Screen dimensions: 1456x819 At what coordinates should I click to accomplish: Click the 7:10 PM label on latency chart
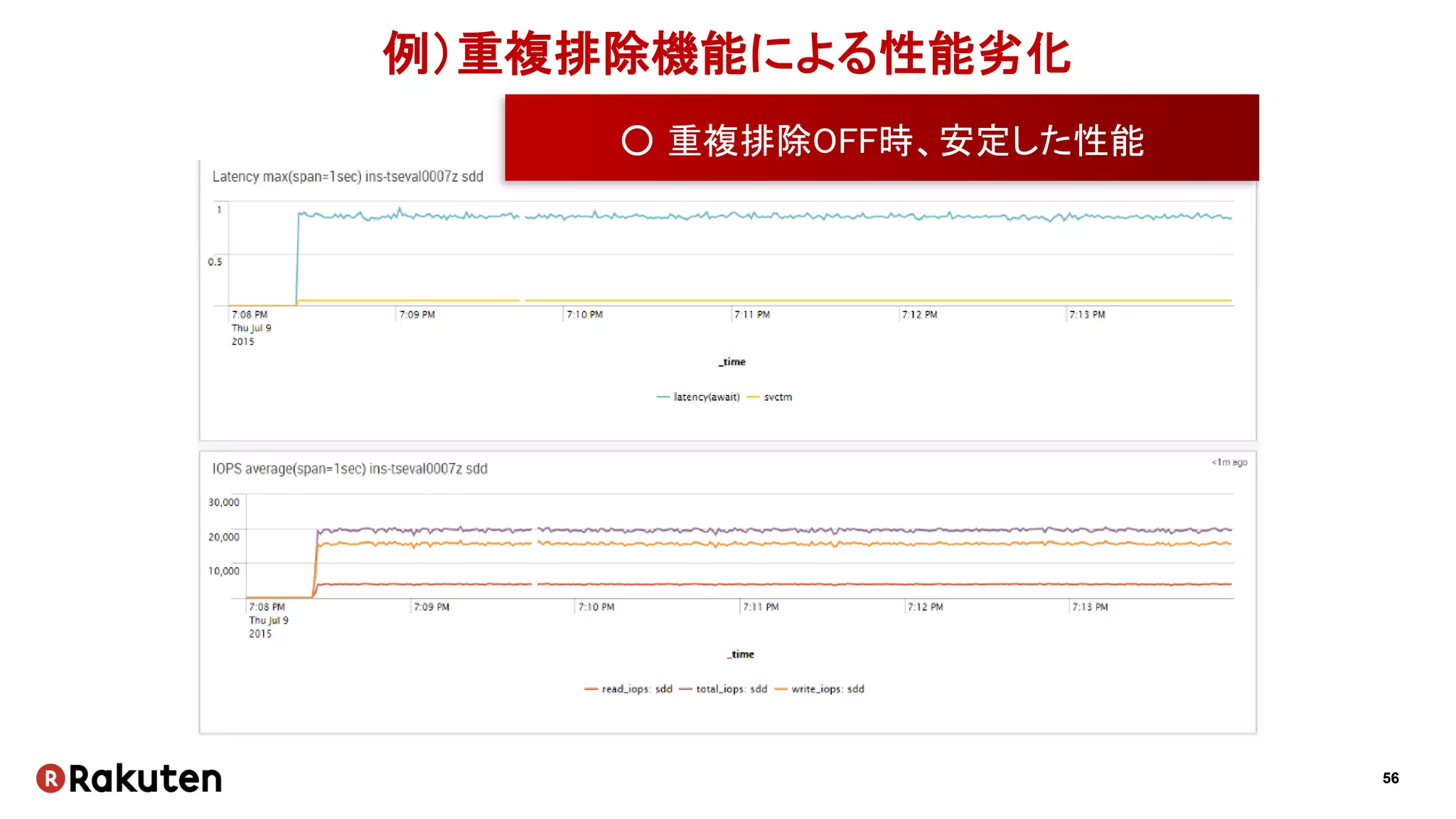[585, 314]
